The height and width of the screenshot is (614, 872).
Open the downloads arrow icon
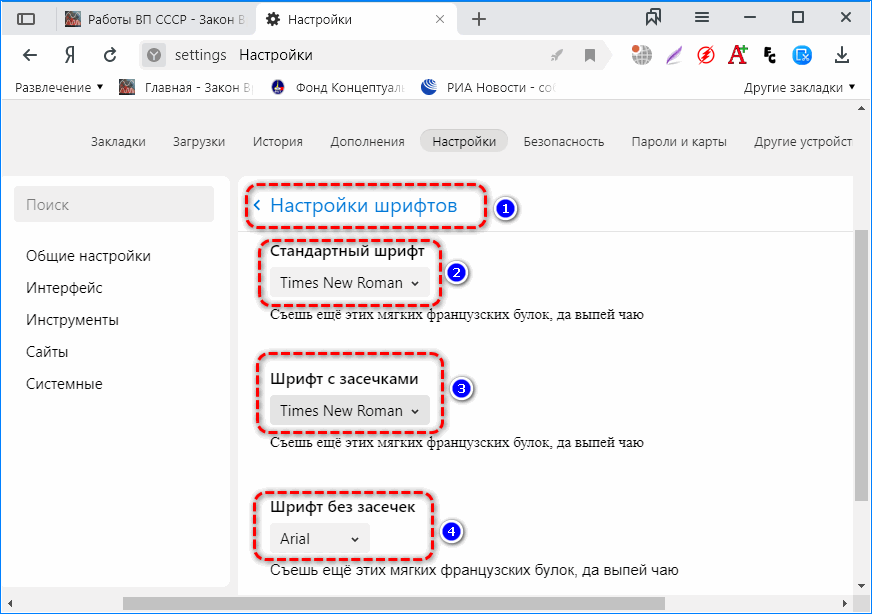[x=842, y=55]
